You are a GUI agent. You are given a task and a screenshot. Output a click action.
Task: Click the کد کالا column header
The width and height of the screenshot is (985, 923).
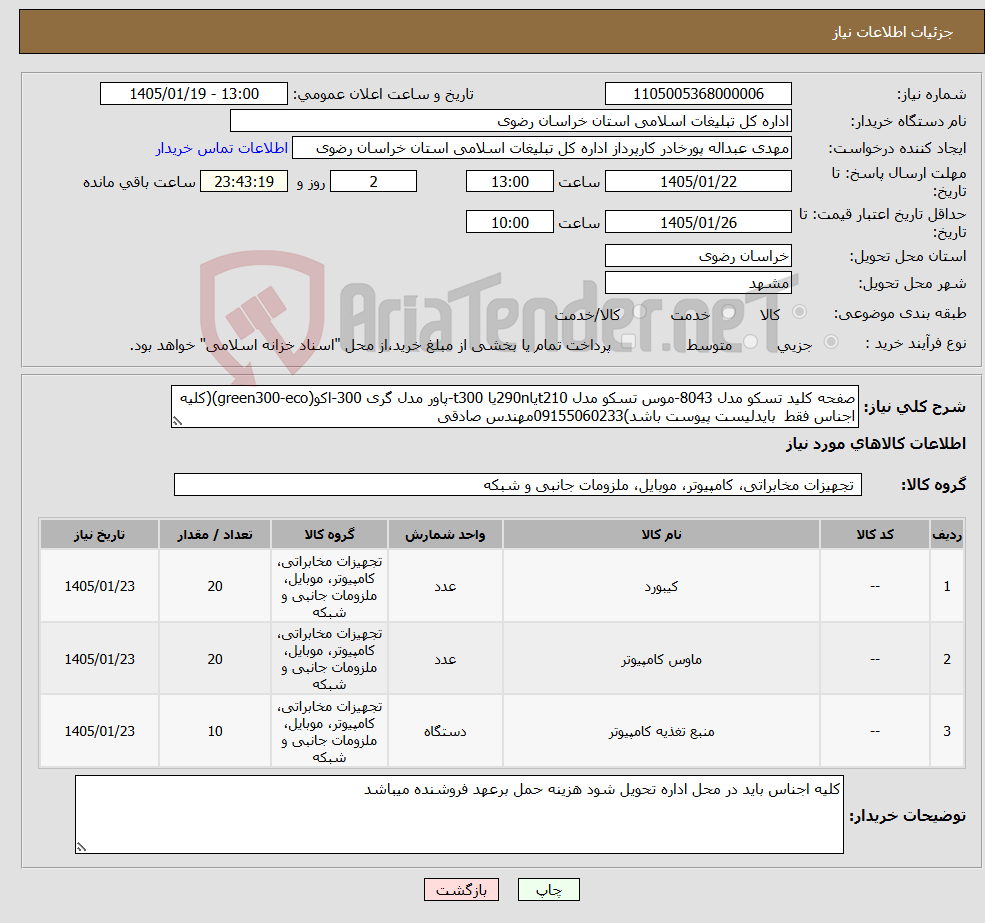[874, 534]
